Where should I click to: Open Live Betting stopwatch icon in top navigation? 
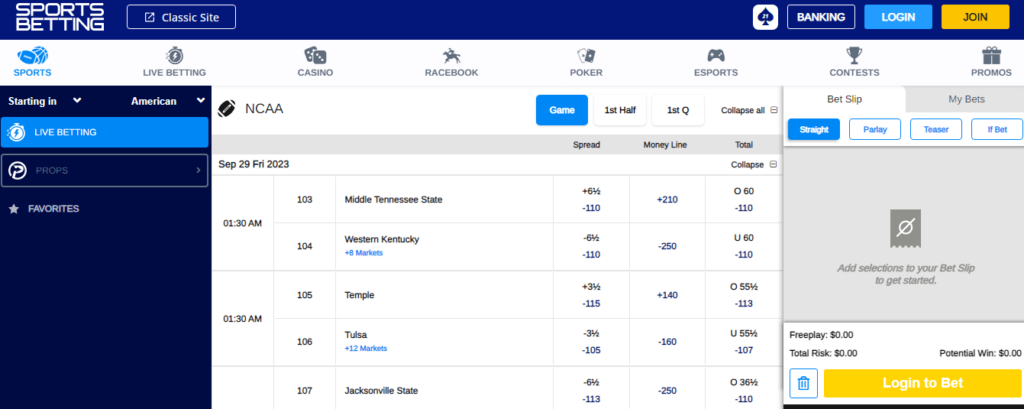click(x=174, y=55)
